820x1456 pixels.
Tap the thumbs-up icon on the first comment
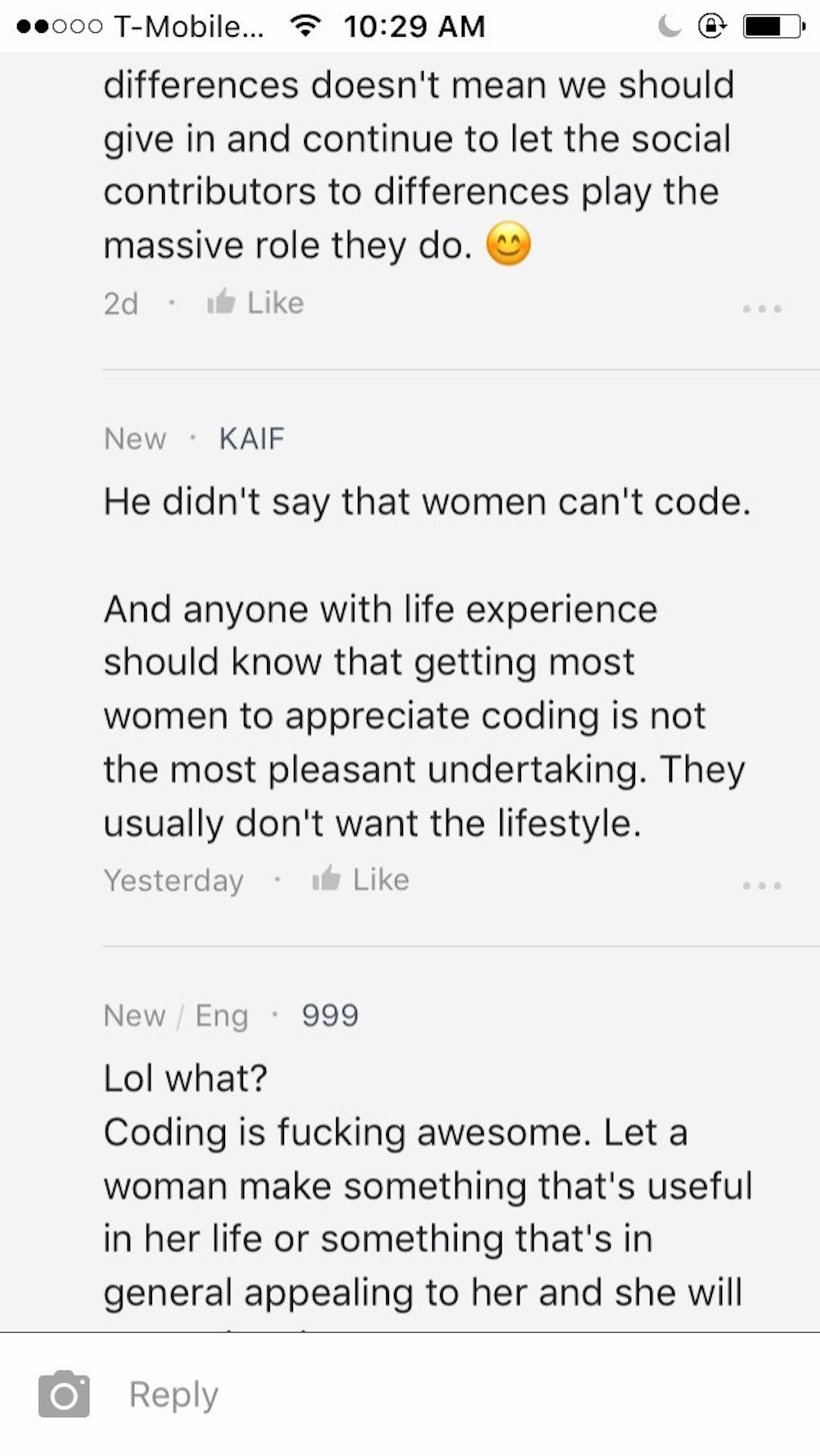click(x=222, y=302)
